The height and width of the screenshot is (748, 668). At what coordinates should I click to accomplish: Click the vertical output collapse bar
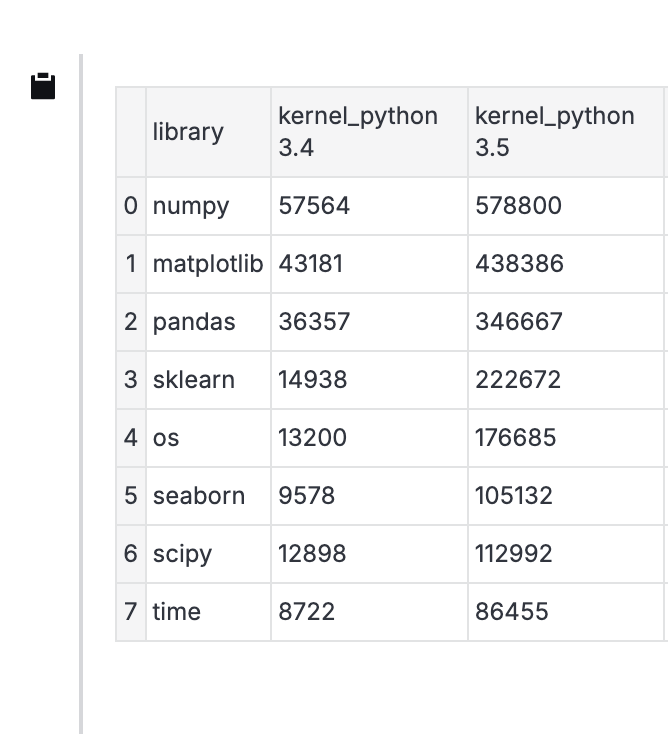(x=81, y=394)
